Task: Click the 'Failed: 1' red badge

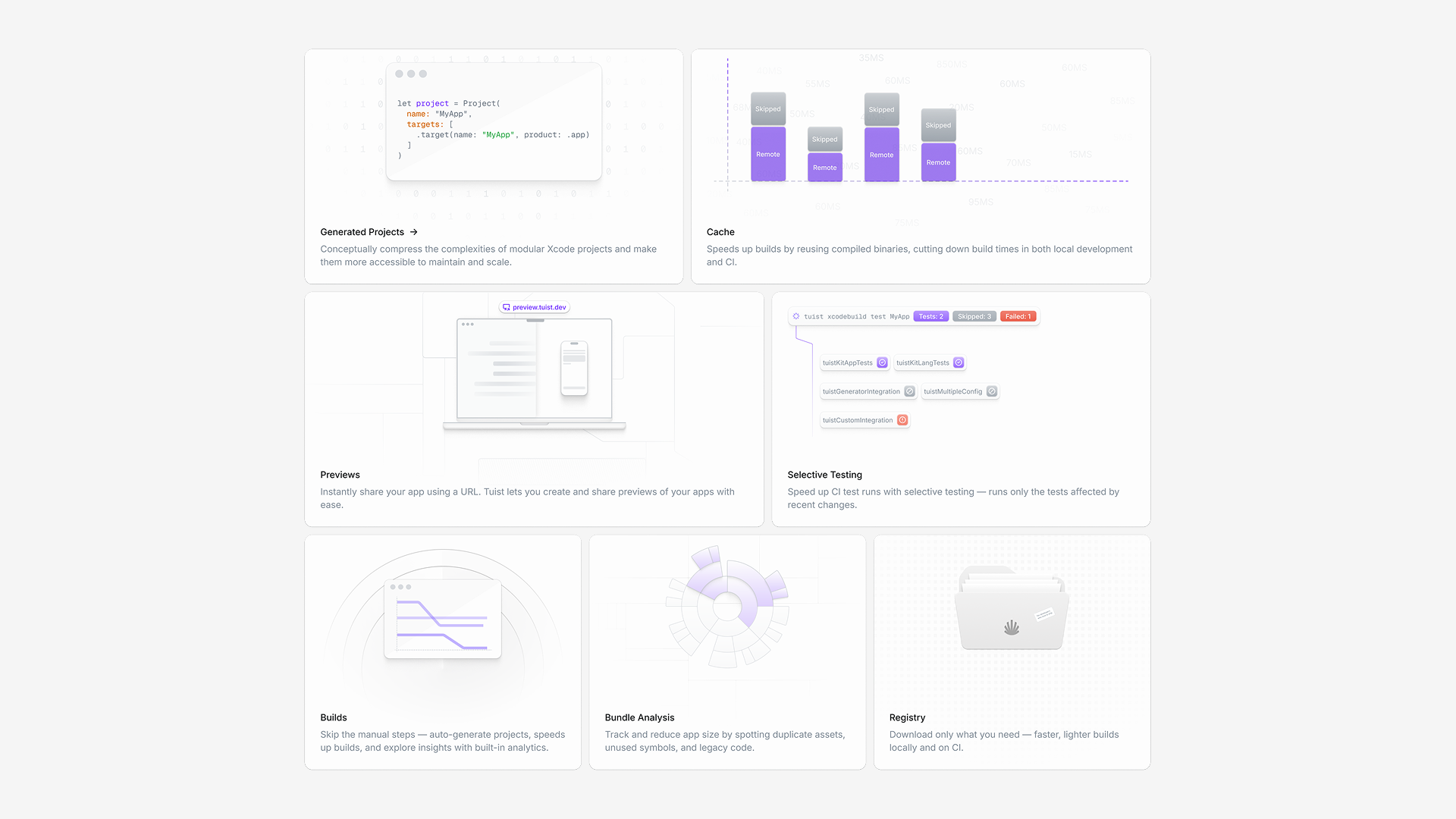Action: (1018, 316)
